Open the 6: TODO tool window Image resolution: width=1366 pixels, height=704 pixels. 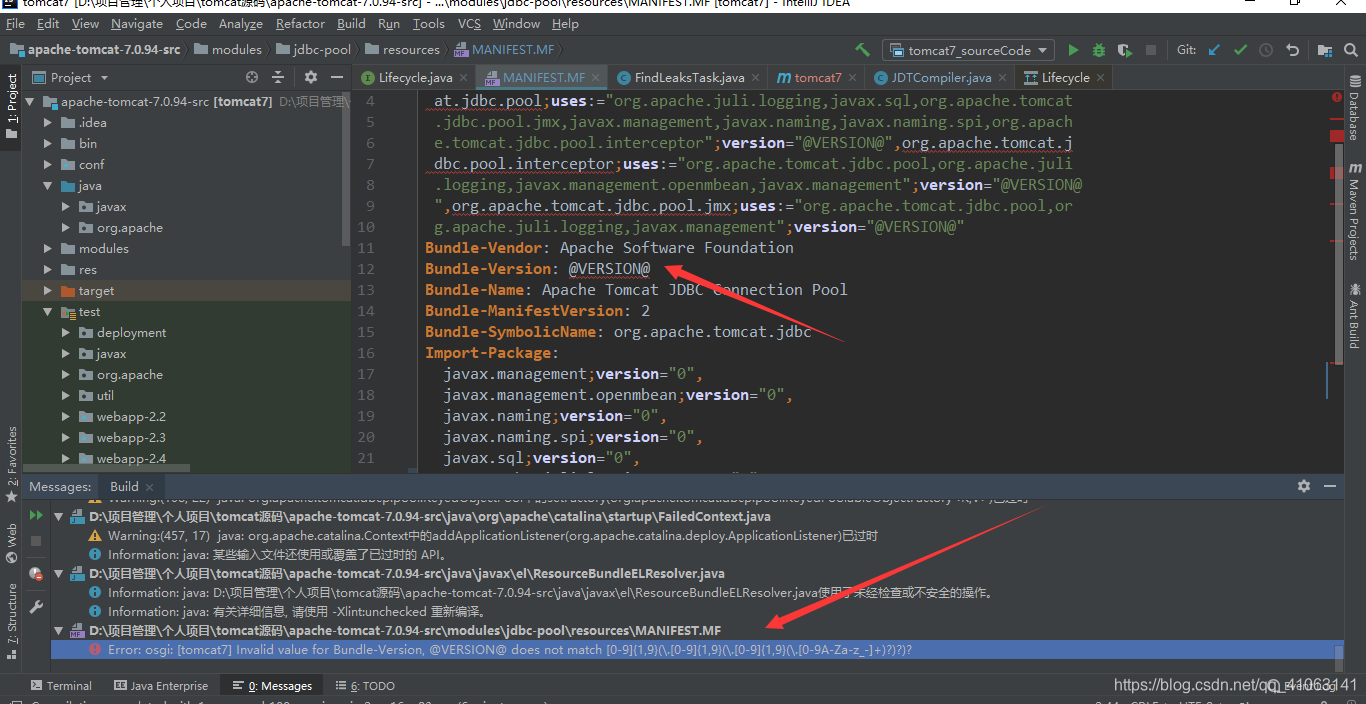point(365,686)
